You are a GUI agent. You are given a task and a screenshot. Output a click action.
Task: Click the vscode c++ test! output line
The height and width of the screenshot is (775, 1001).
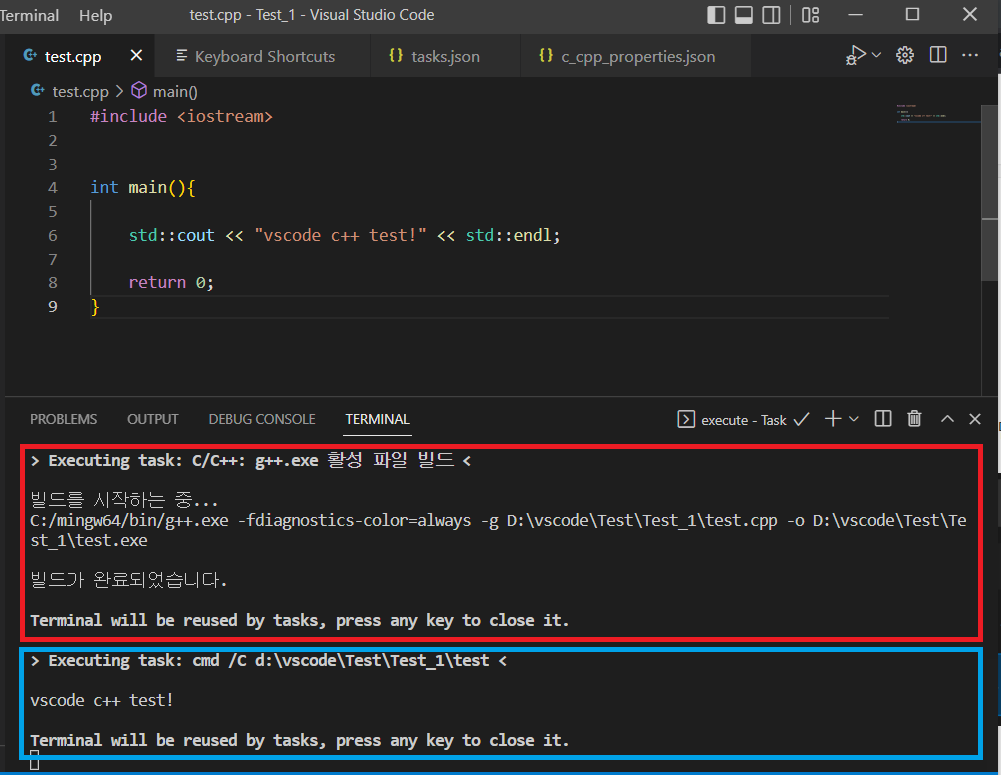[102, 700]
